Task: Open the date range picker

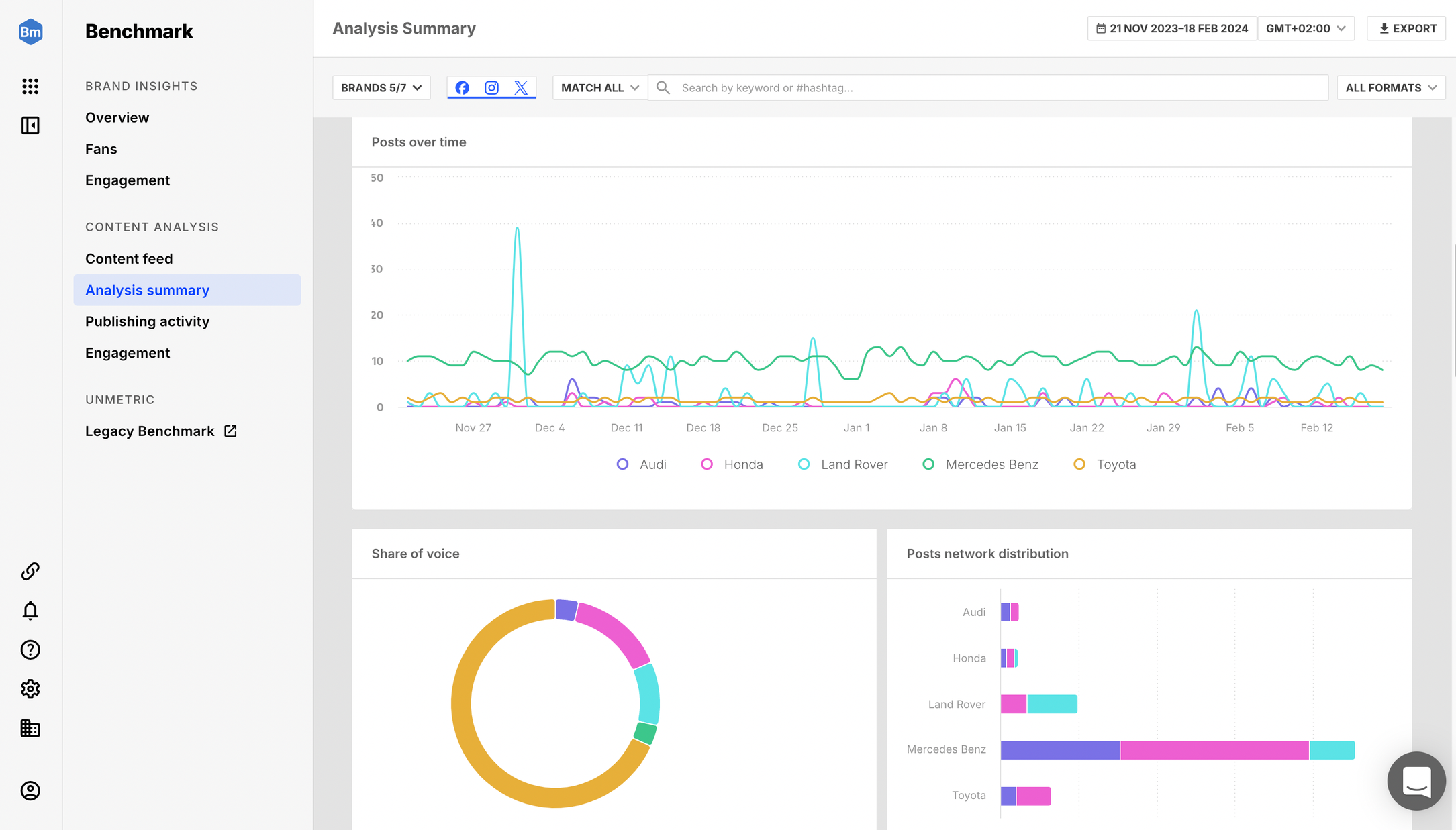Action: (x=1172, y=29)
